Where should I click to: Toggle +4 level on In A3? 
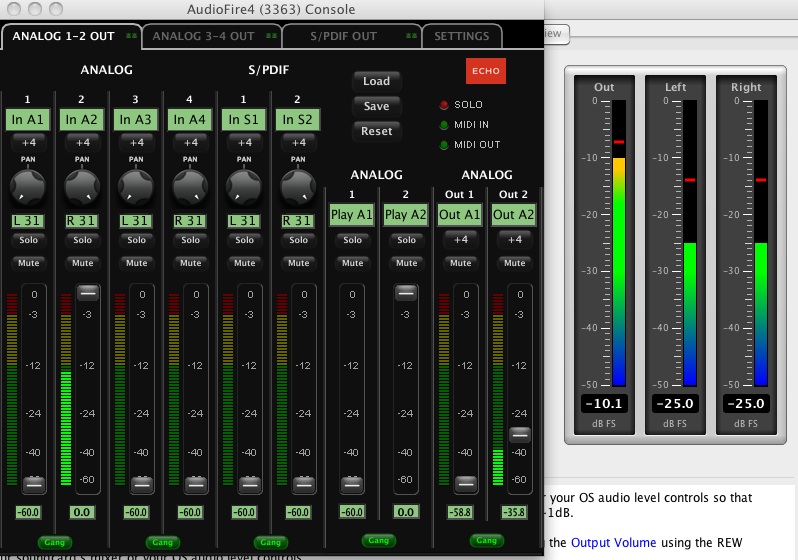click(136, 143)
